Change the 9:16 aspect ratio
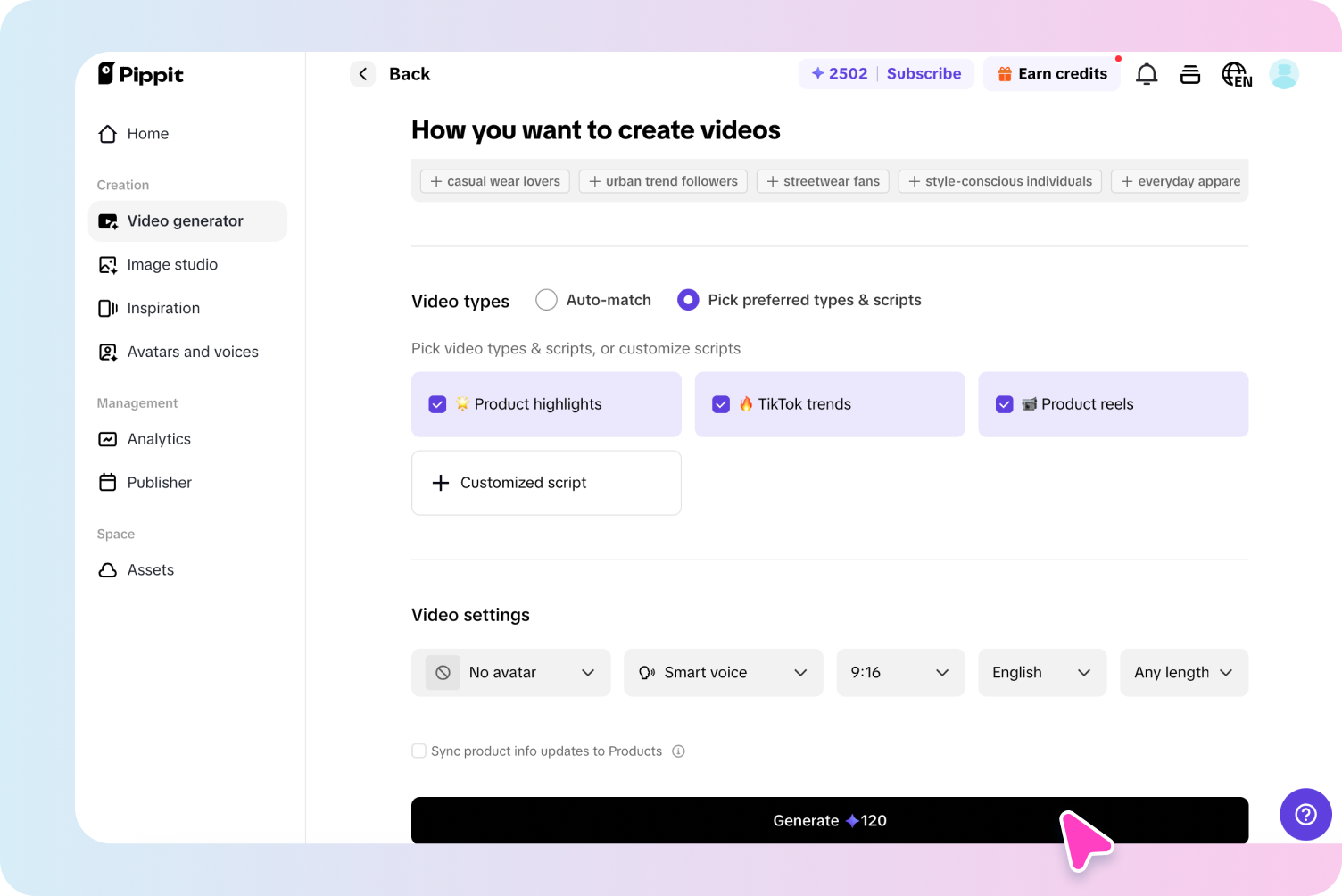The width and height of the screenshot is (1342, 896). coord(900,672)
